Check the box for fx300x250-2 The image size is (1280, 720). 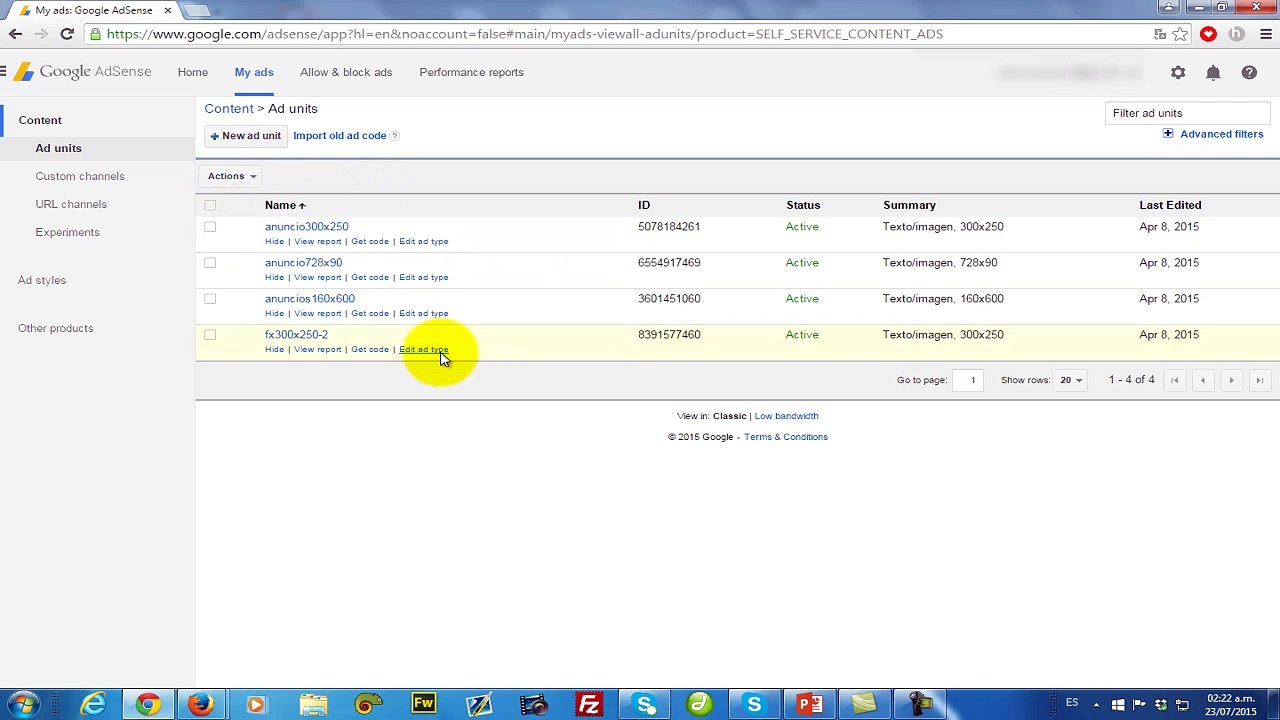click(210, 335)
